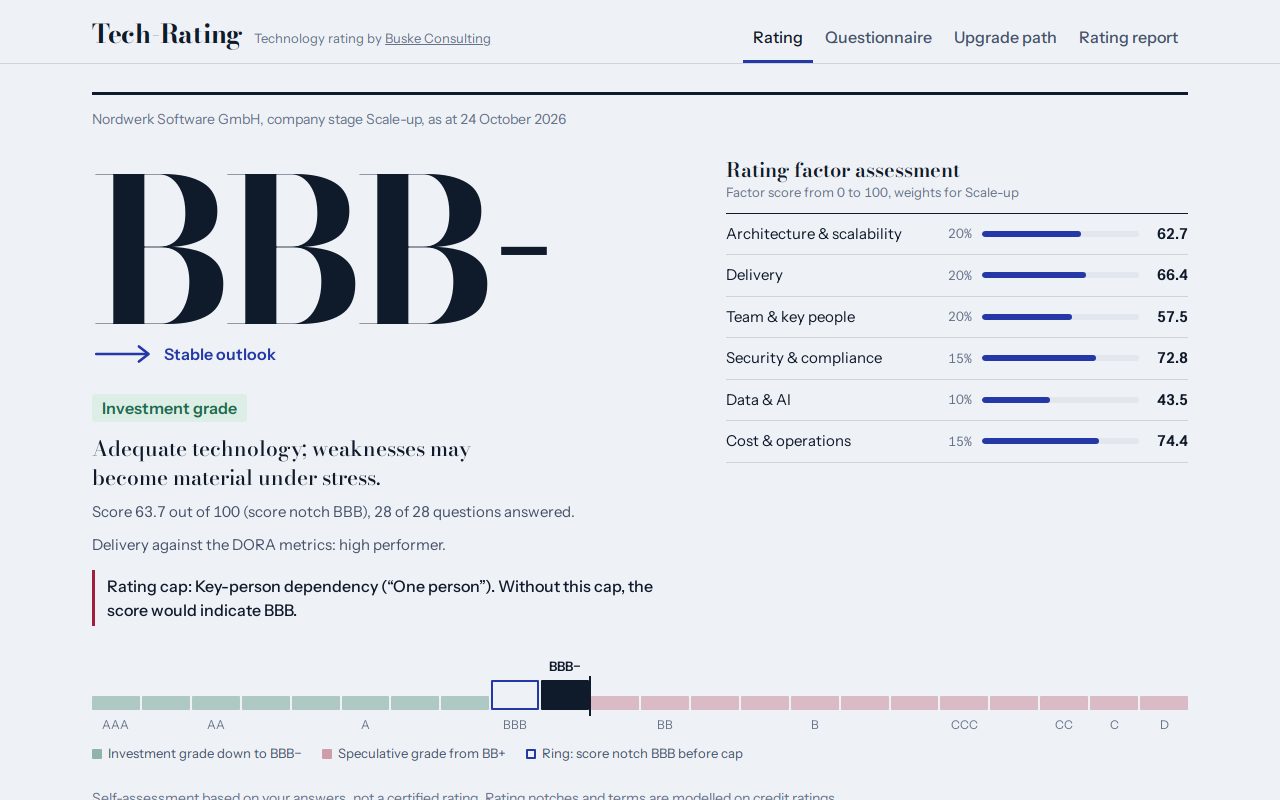Screen dimensions: 1280x800
Task: Click the CCC label under the scale
Action: [964, 725]
